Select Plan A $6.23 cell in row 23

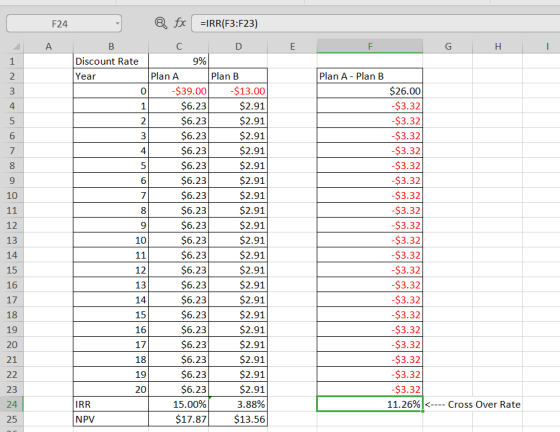click(x=179, y=390)
